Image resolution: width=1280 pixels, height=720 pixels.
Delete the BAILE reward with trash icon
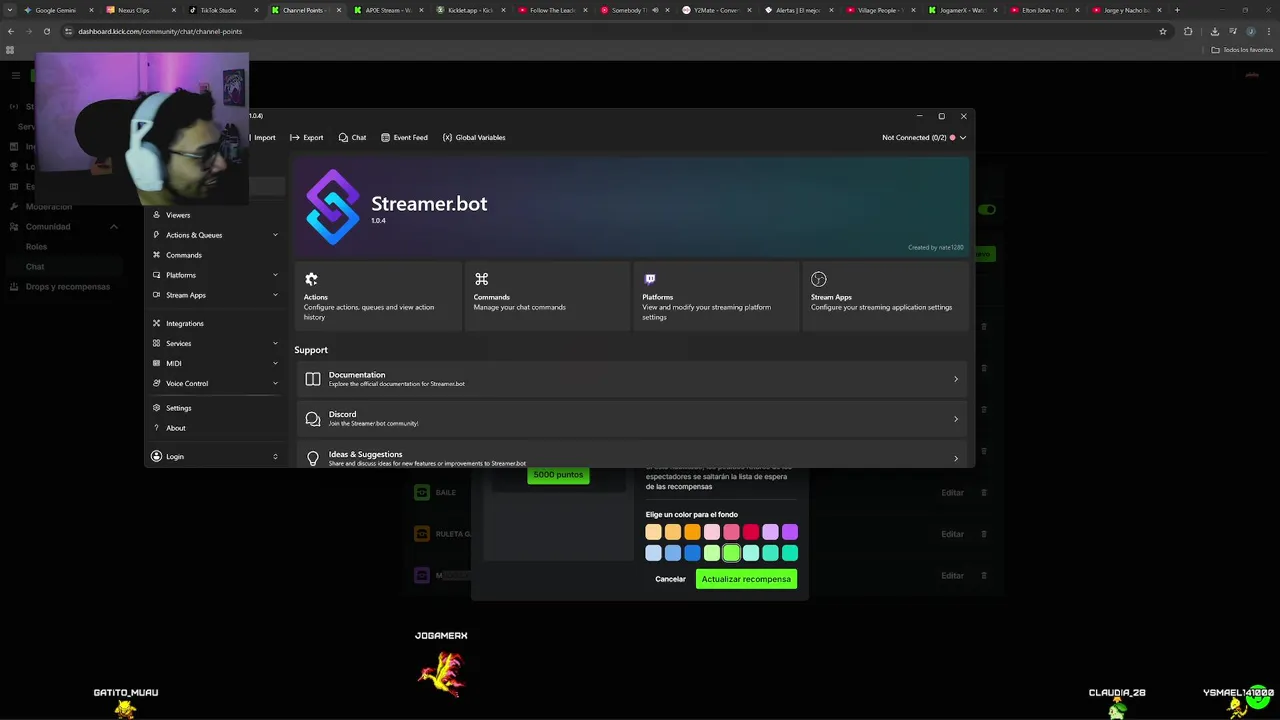click(x=984, y=492)
